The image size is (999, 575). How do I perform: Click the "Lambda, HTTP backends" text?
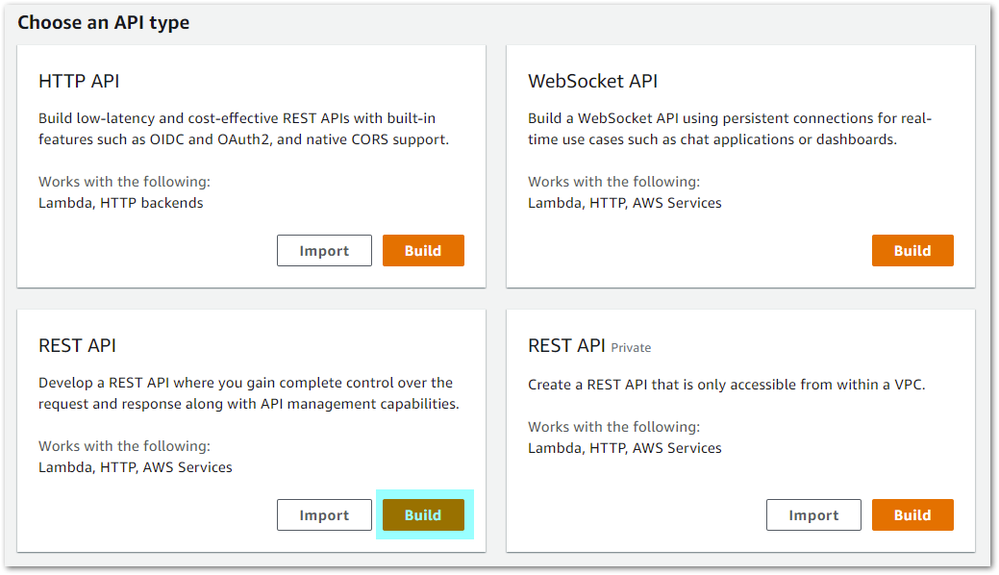121,203
